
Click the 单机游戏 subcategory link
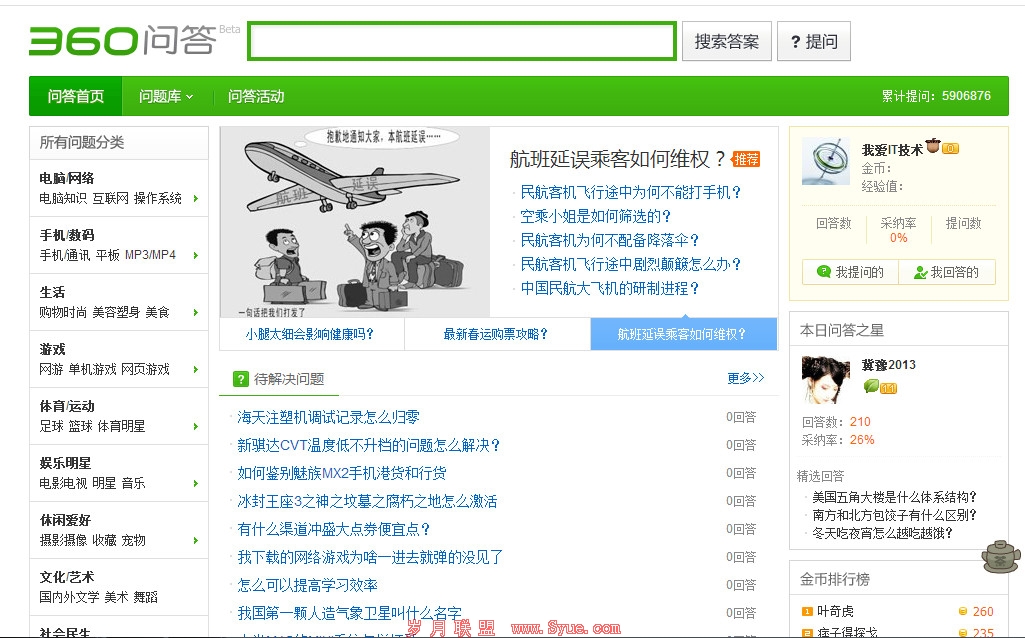point(92,369)
